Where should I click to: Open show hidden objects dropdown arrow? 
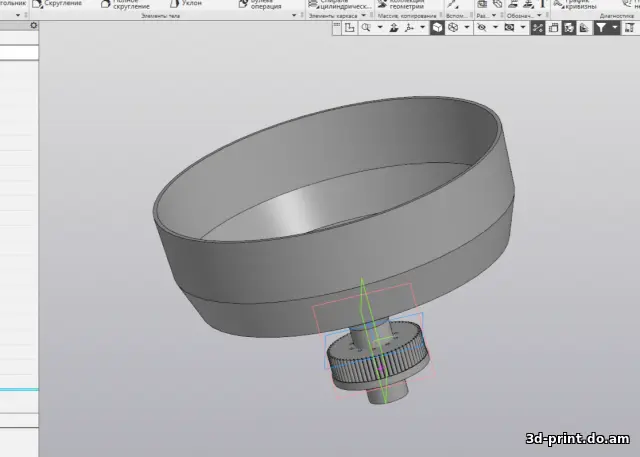(523, 28)
